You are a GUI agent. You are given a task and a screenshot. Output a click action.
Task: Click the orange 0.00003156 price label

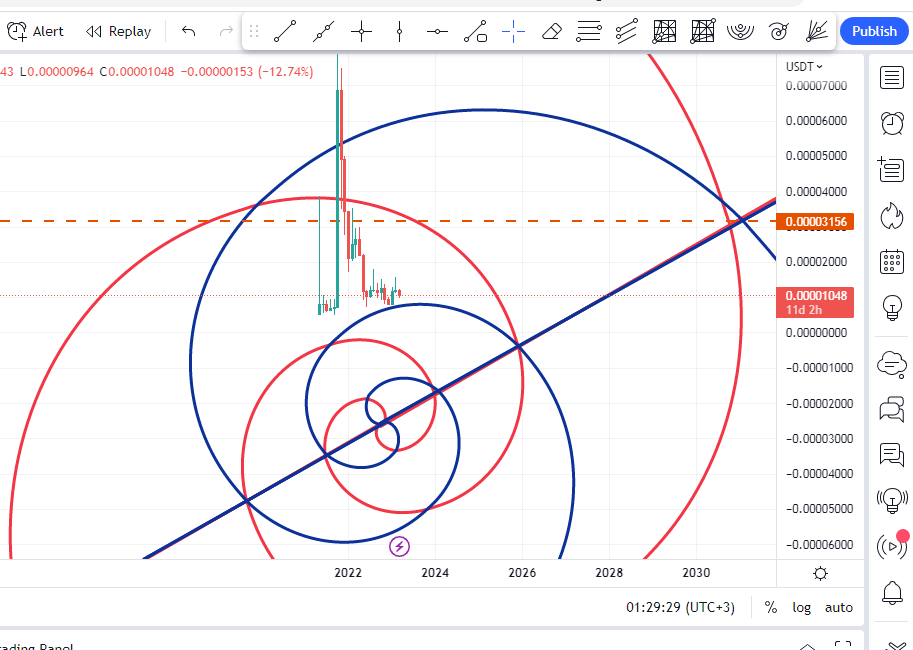(x=815, y=222)
